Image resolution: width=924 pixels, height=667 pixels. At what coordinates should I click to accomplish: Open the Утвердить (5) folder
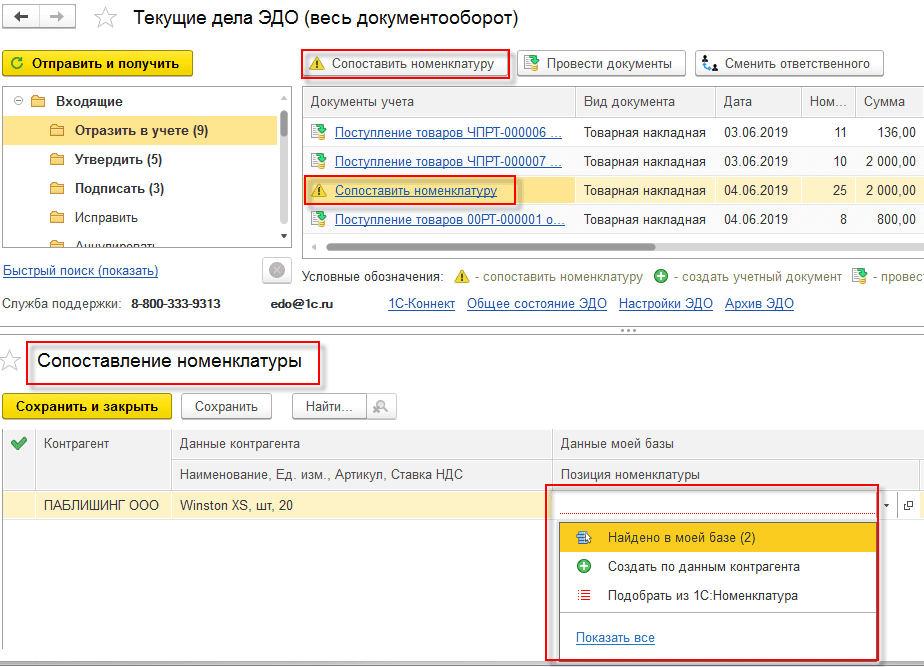point(118,160)
